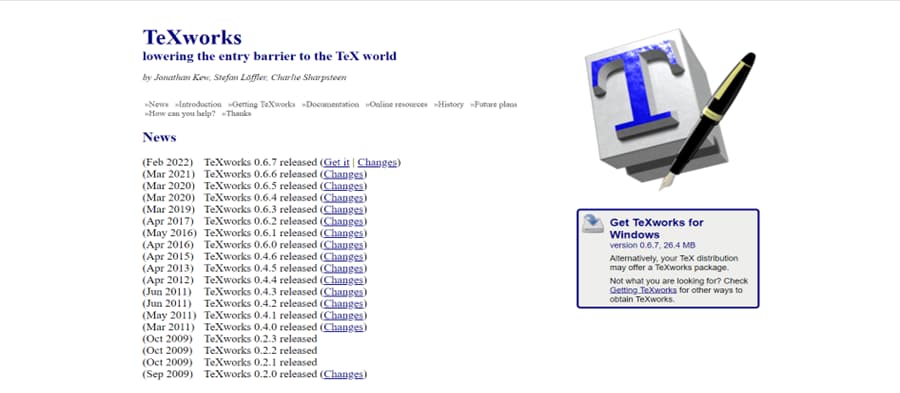
Task: Click Get it link for TeXworks 0.6.7
Action: (336, 162)
